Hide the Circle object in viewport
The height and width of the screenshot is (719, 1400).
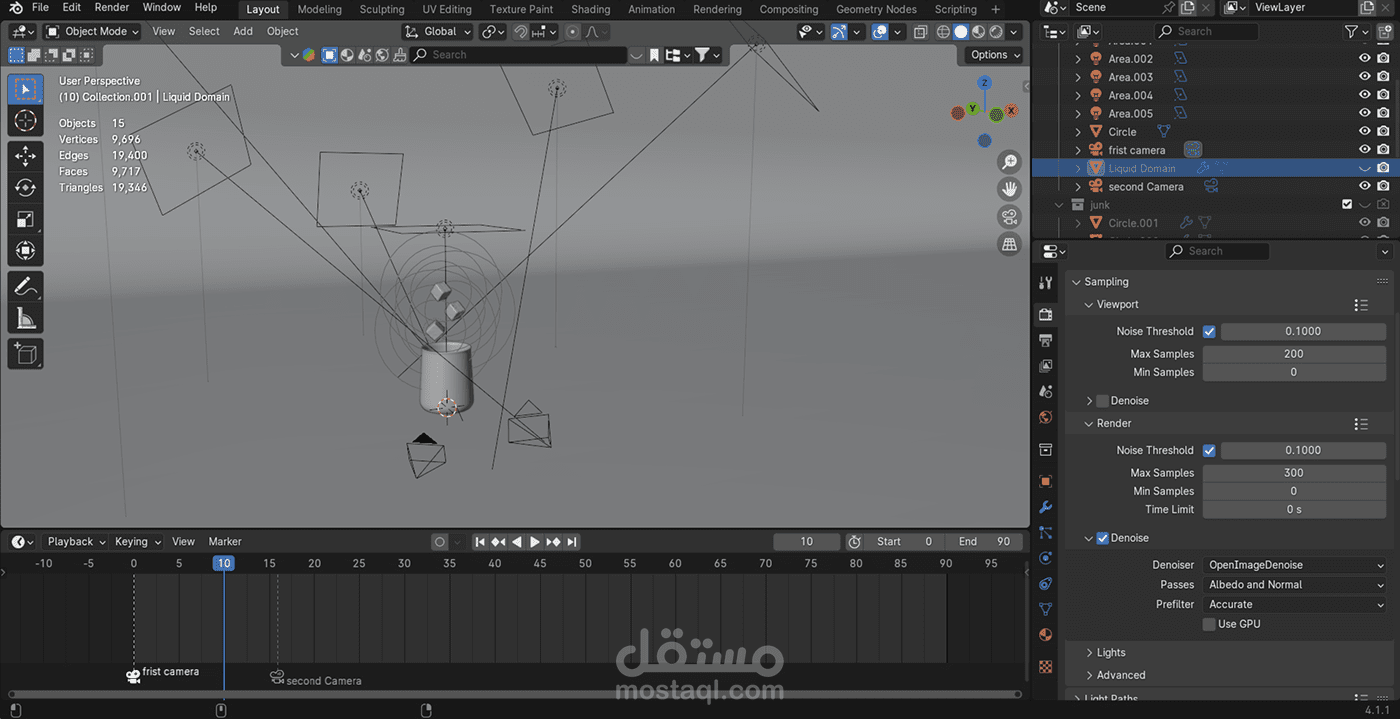point(1364,132)
